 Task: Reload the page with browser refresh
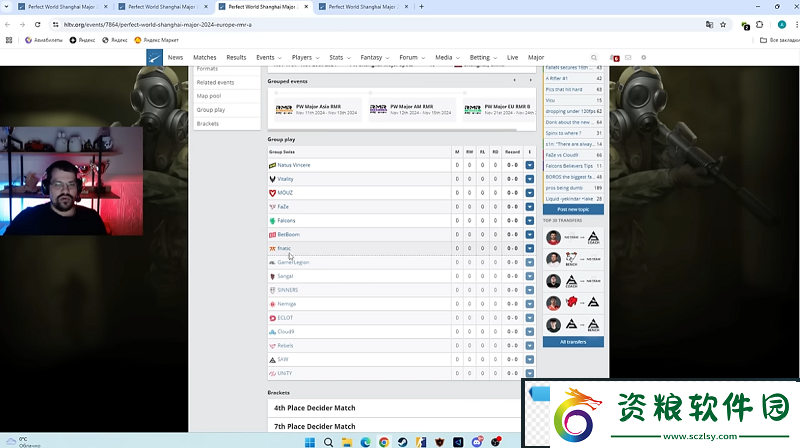[37, 24]
